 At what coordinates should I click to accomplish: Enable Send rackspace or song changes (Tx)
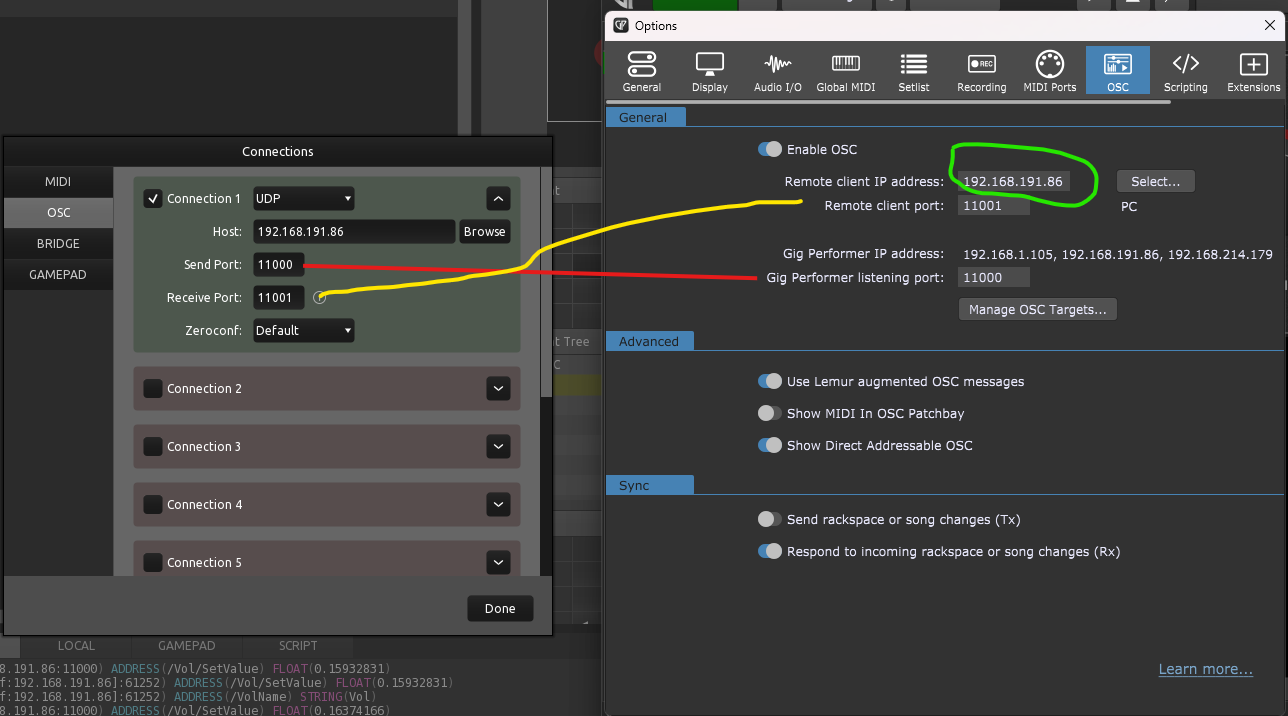pos(770,519)
